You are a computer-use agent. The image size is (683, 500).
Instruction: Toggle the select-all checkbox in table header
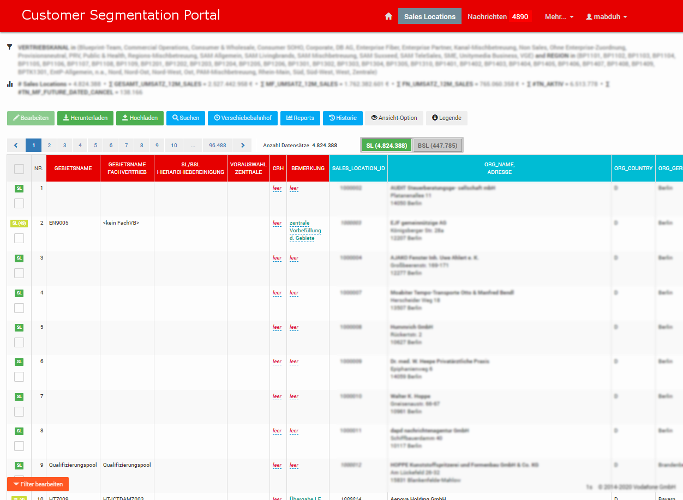pyautogui.click(x=19, y=170)
